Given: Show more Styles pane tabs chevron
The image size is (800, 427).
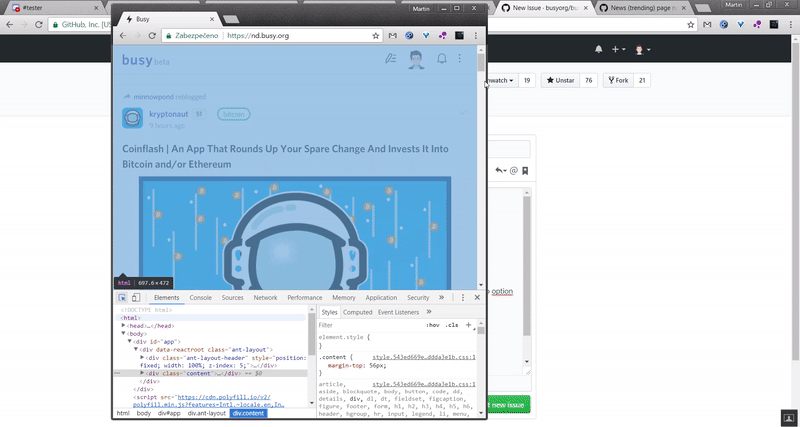Looking at the screenshot, I should tap(429, 312).
